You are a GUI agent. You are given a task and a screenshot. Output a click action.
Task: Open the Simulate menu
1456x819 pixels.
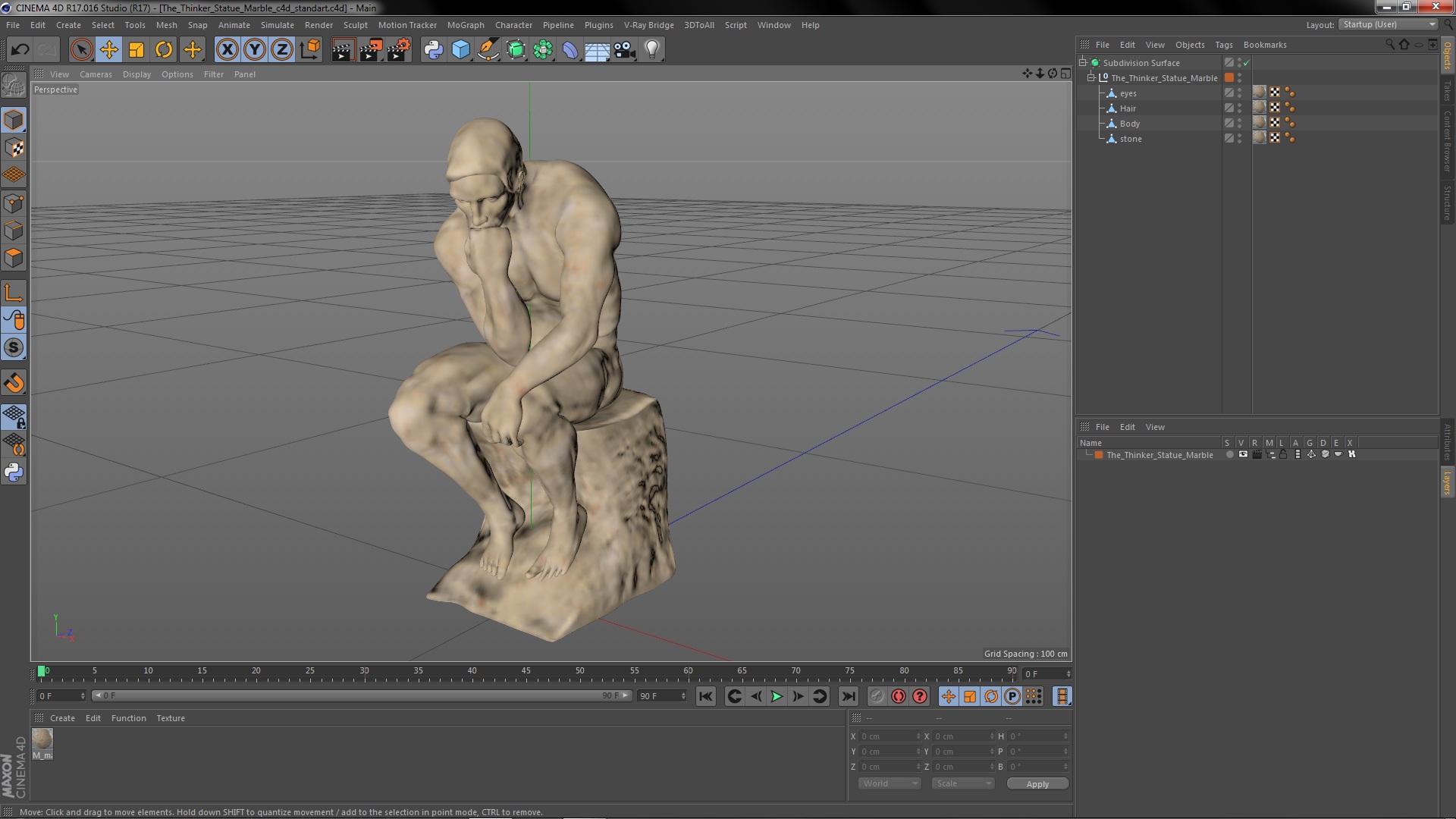pyautogui.click(x=278, y=25)
